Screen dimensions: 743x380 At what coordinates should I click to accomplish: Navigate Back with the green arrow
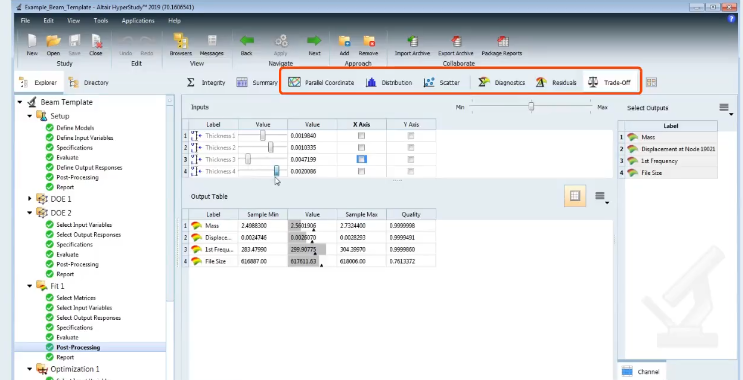[246, 41]
